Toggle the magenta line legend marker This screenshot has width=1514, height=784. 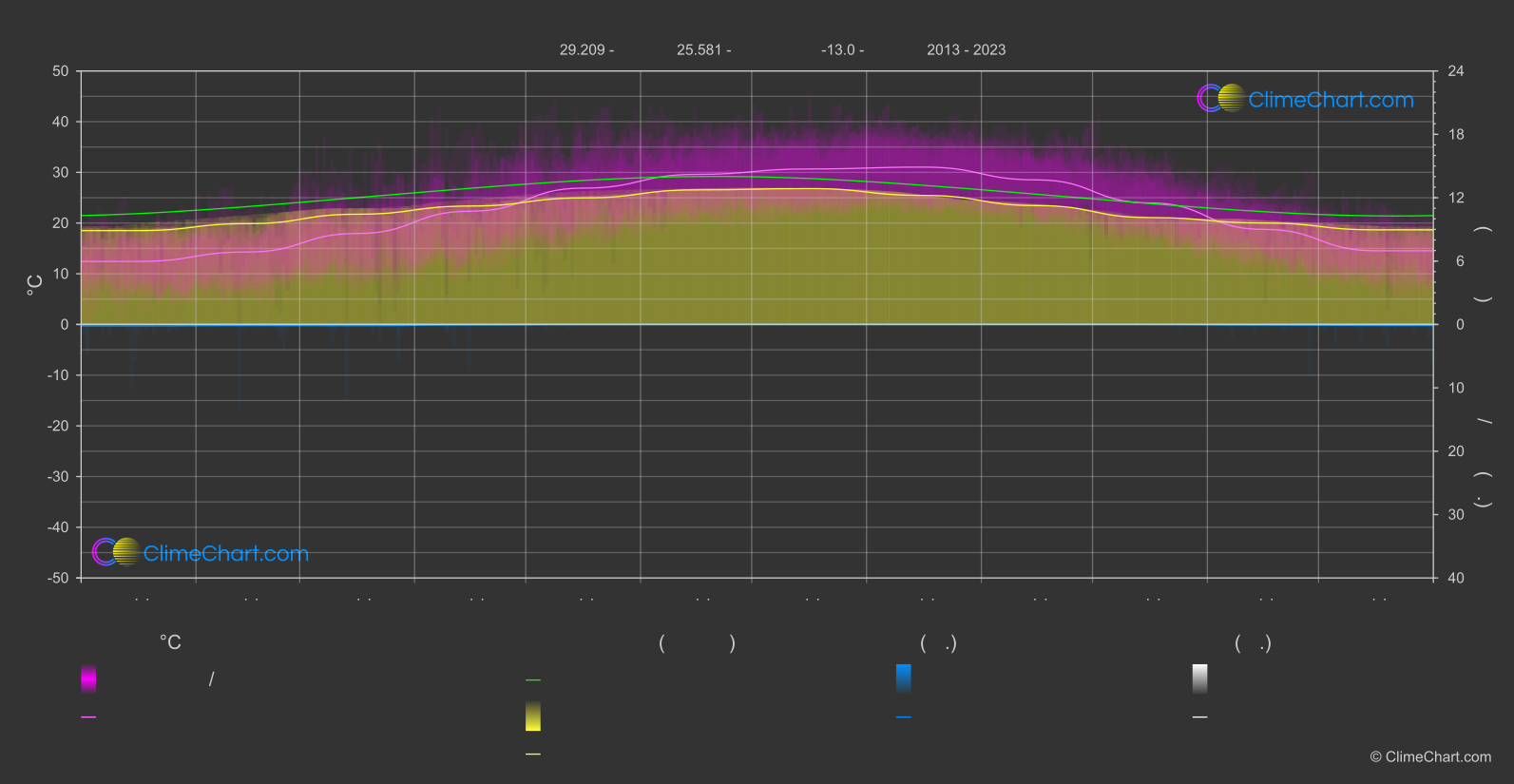tap(88, 717)
